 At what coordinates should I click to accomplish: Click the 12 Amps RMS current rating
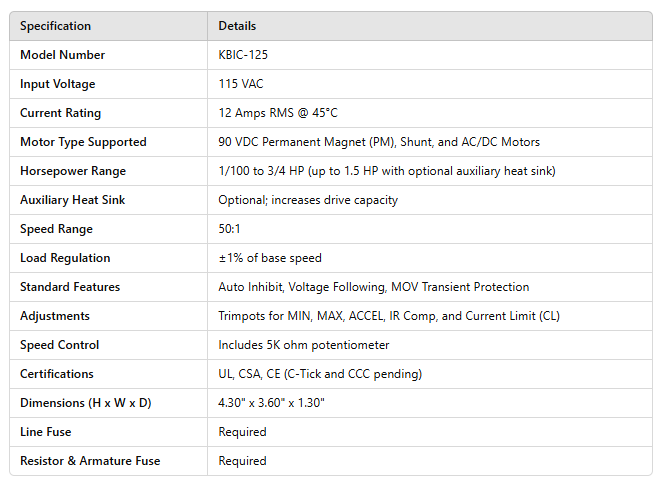(x=278, y=113)
